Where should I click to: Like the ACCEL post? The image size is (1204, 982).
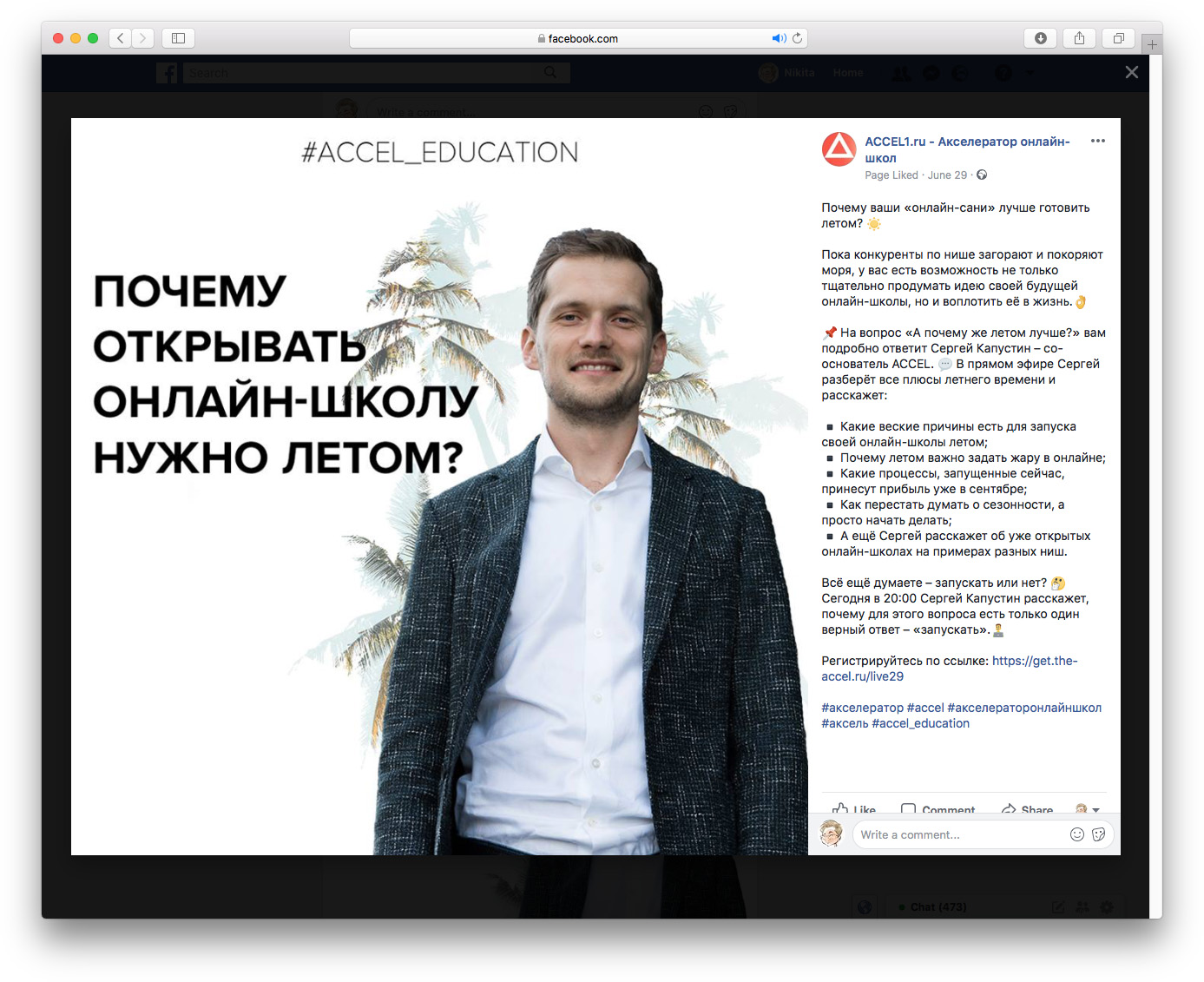click(854, 808)
